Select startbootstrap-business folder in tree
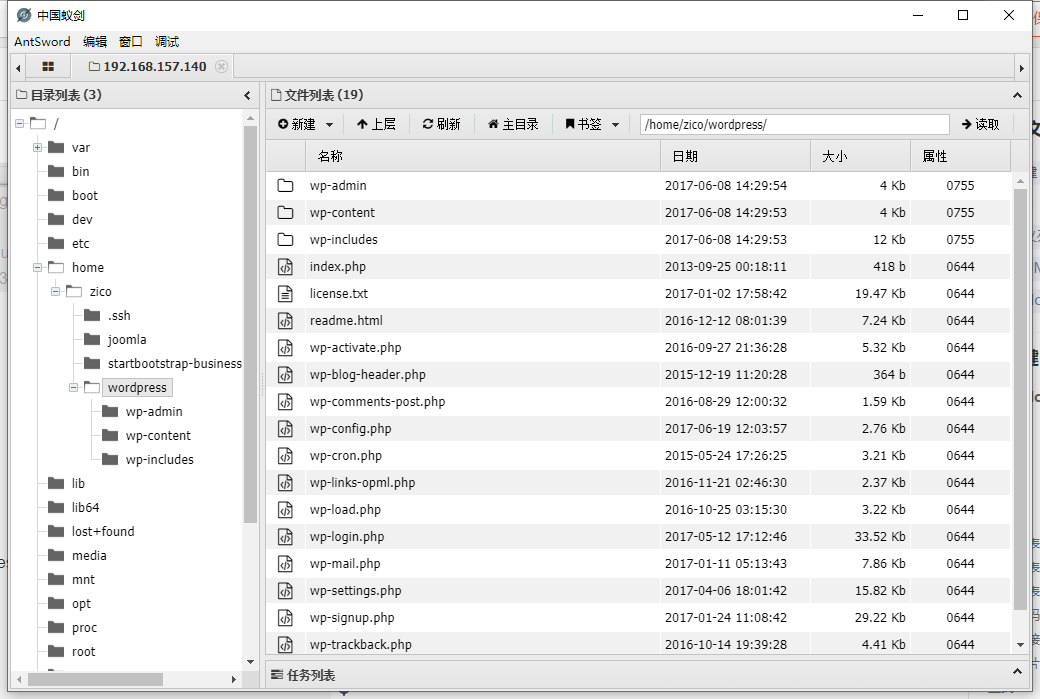Screen dimensions: 1040x699 click(174, 363)
